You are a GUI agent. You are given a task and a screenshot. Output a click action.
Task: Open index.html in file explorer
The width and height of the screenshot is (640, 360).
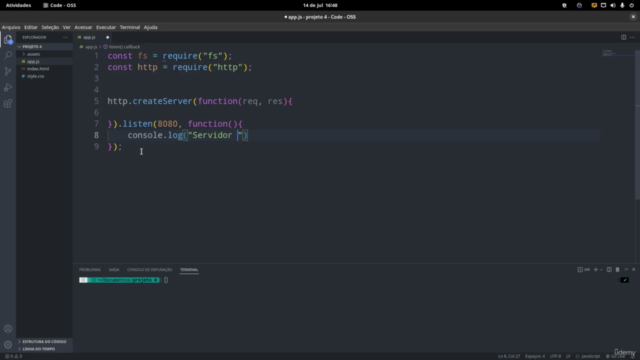tap(44, 69)
